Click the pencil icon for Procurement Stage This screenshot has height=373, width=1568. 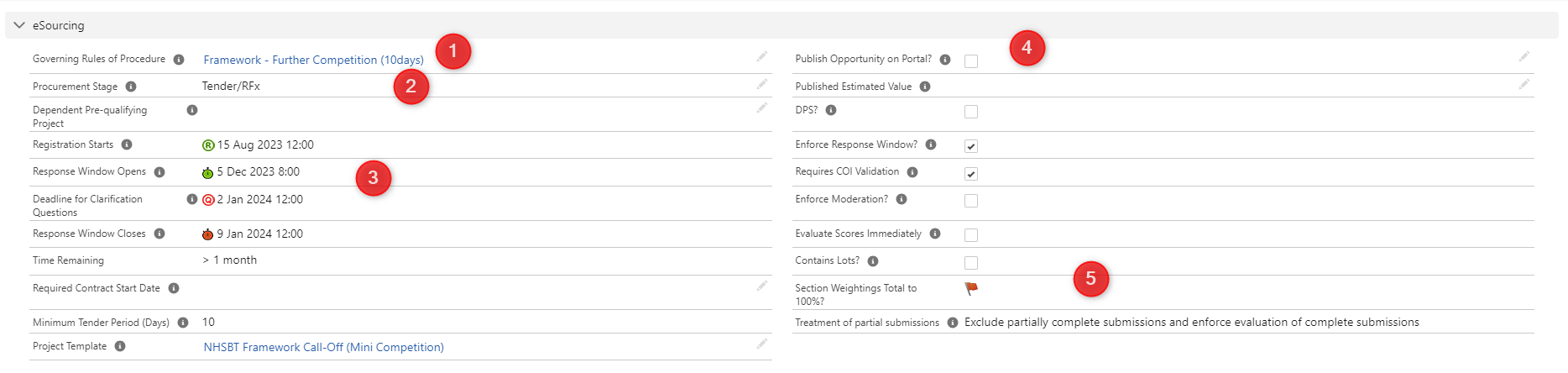(x=762, y=84)
